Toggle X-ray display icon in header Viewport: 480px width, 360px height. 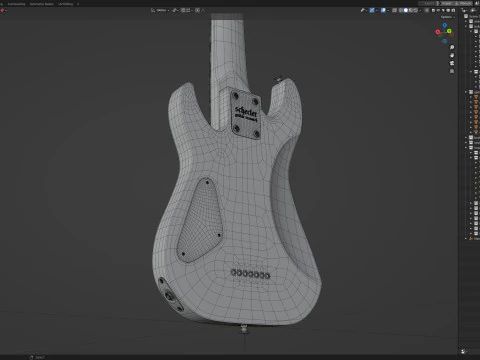pyautogui.click(x=394, y=10)
